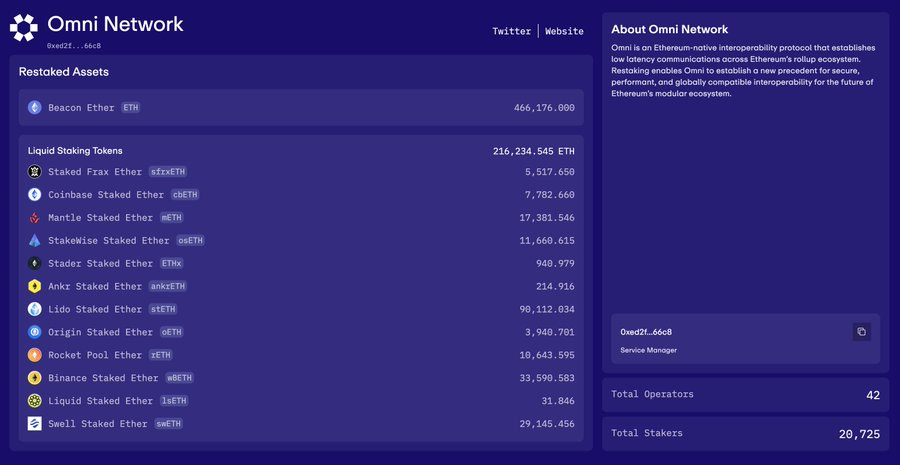Click the Liquid Staking Tokens heading
Viewport: 900px width, 465px height.
click(75, 151)
